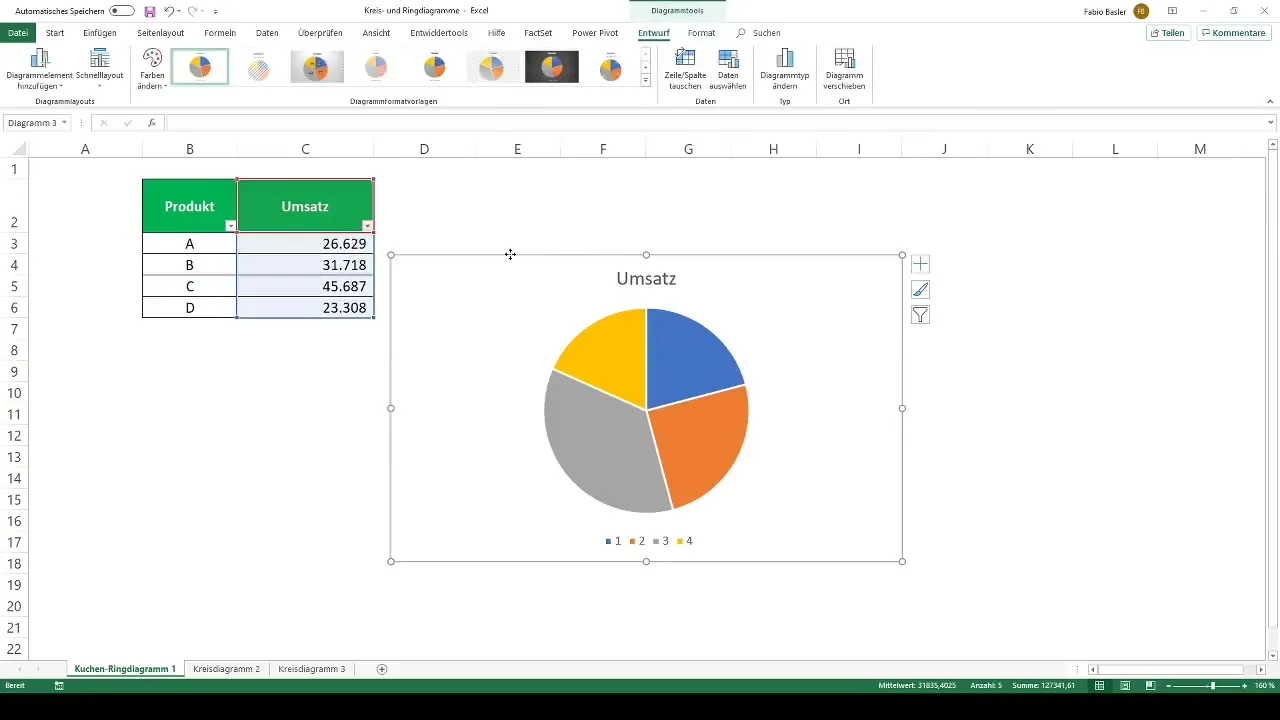Open the Datei tab
The image size is (1280, 720).
pyautogui.click(x=18, y=33)
